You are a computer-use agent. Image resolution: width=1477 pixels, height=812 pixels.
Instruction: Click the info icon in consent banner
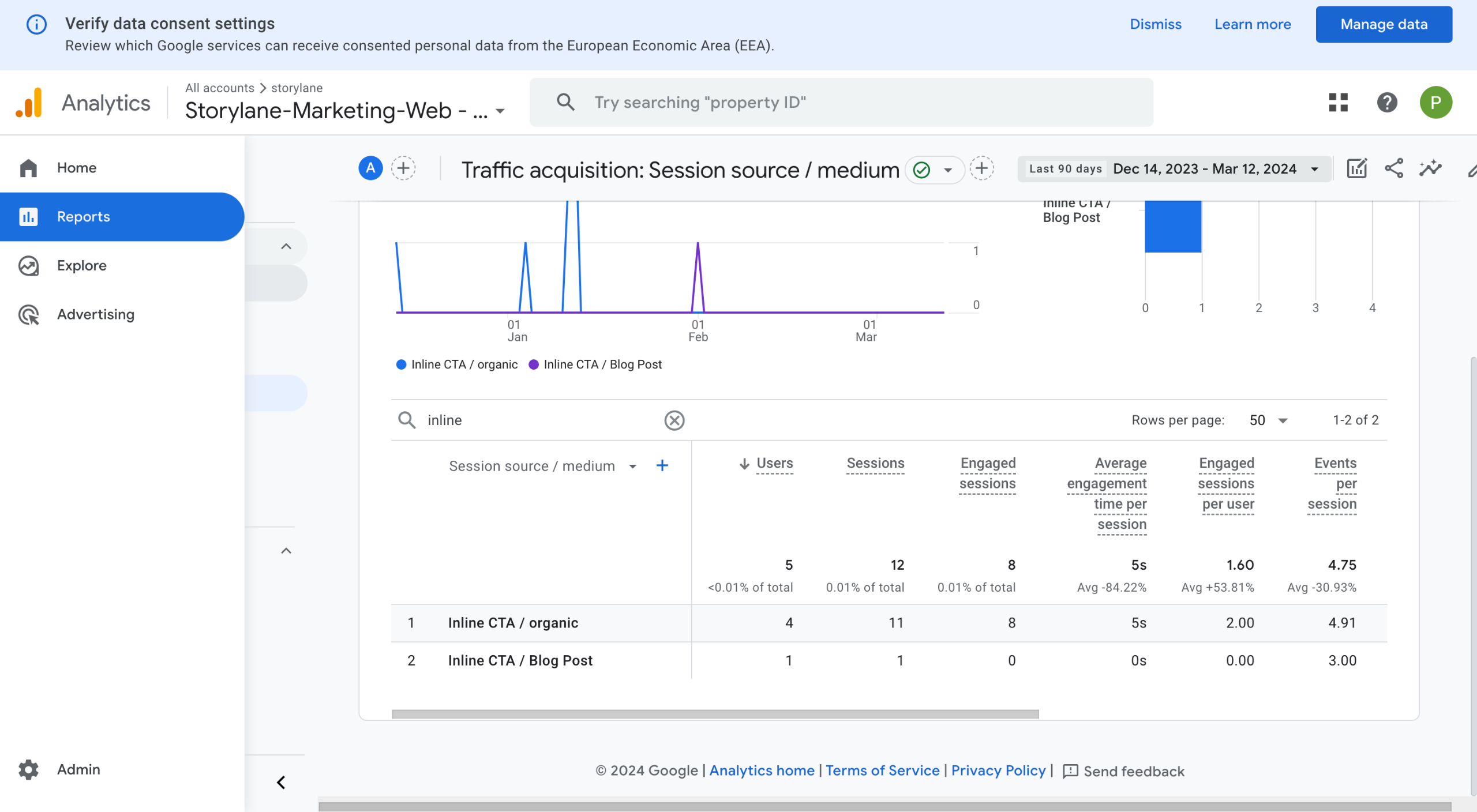[36, 24]
